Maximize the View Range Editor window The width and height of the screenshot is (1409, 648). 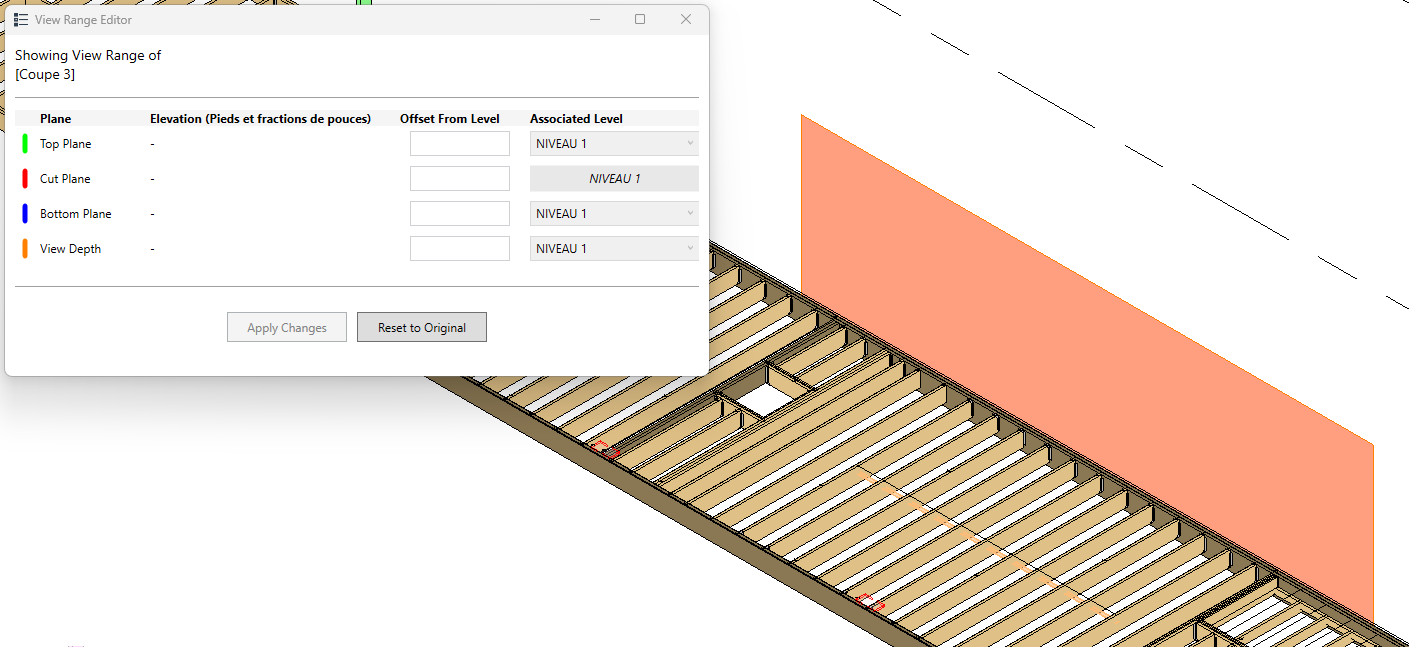(640, 20)
